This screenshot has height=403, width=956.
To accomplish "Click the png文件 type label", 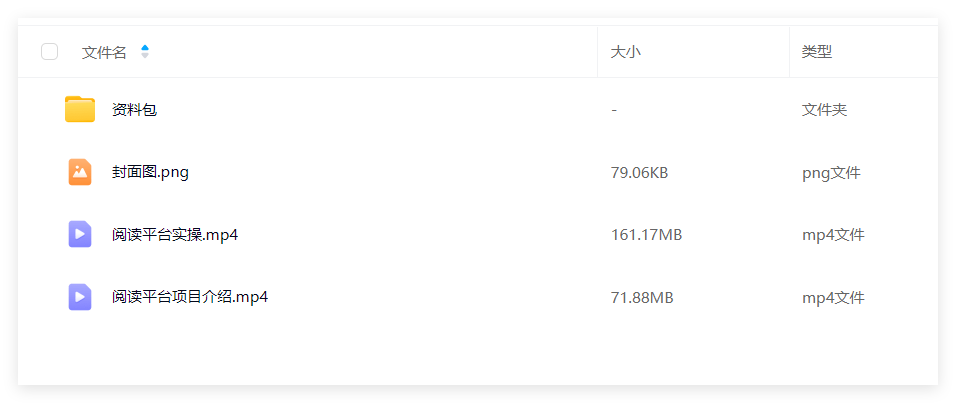I will click(x=831, y=173).
